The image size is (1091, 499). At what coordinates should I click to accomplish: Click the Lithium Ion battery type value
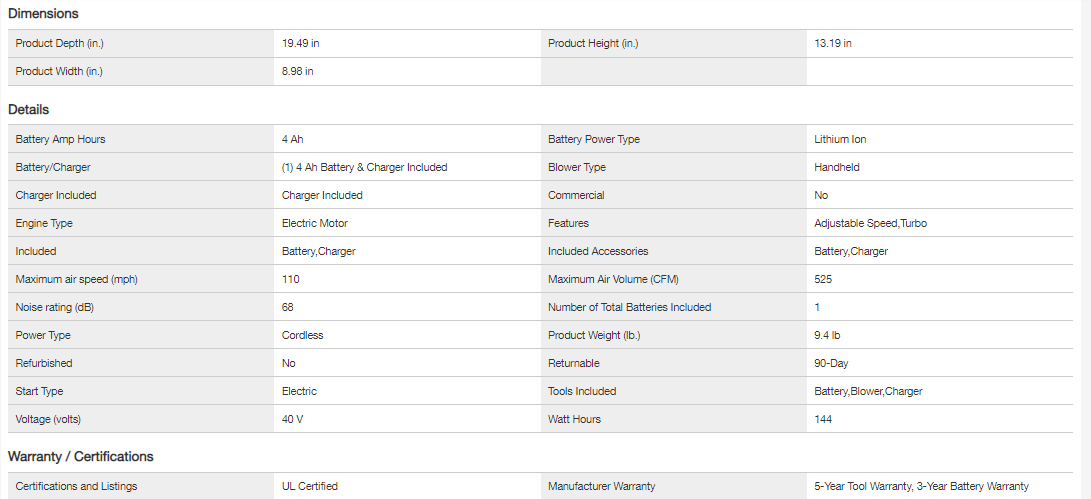tap(840, 140)
